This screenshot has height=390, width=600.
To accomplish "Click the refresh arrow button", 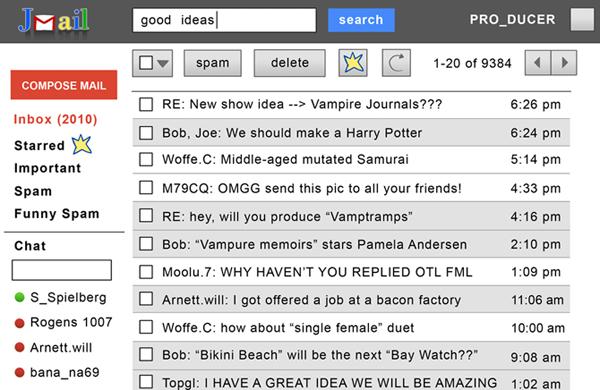I will tap(396, 63).
